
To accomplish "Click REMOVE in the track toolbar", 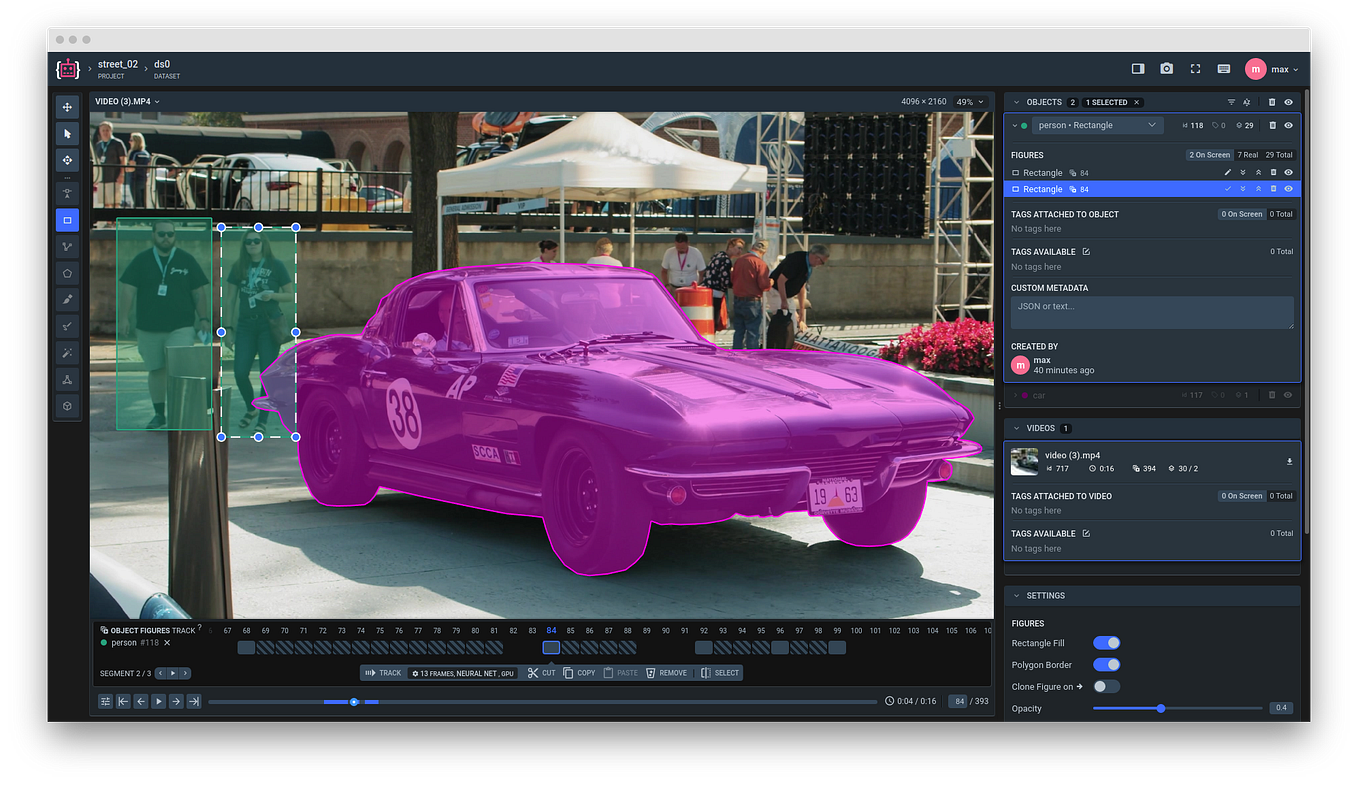I will [x=666, y=673].
